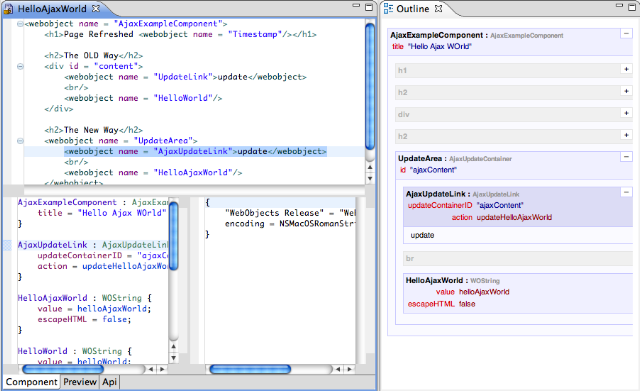
Task: Maximize the Outline view pane
Action: tap(632, 7)
